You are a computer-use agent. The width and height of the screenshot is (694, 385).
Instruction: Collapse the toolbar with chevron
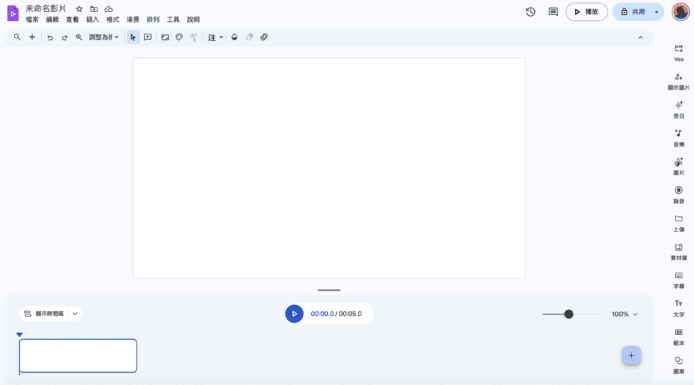point(640,38)
